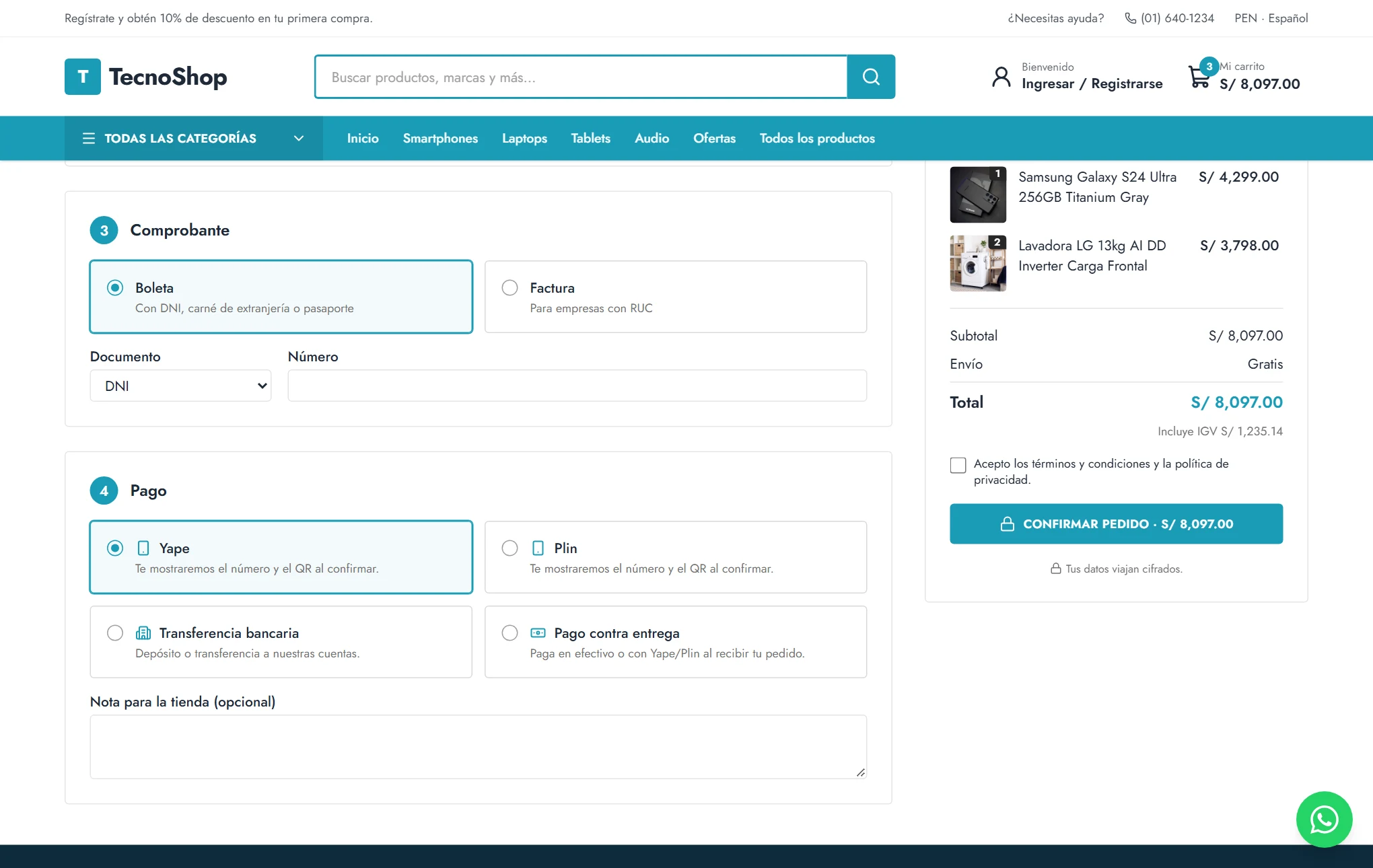1373x868 pixels.
Task: Click the bank icon for Transferencia bancaria
Action: click(143, 632)
